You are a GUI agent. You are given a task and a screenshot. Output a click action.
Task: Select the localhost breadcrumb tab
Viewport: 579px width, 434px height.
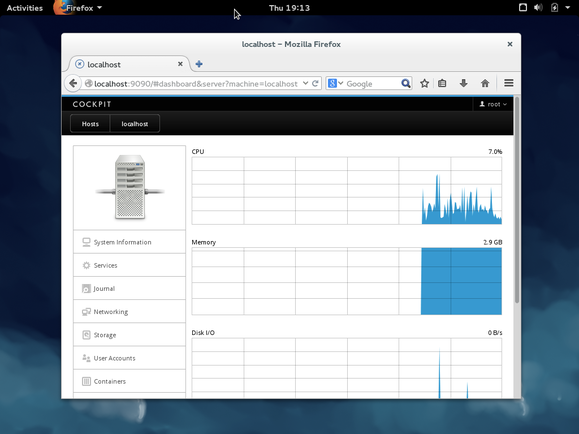tap(135, 124)
